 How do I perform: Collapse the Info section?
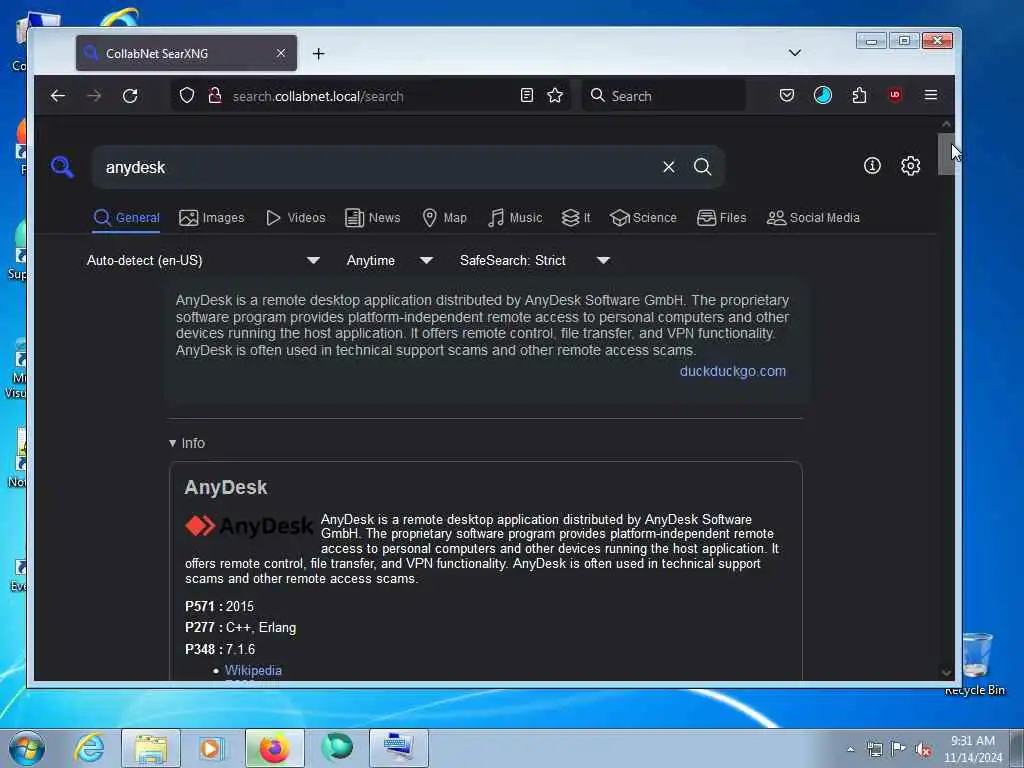[x=187, y=443]
